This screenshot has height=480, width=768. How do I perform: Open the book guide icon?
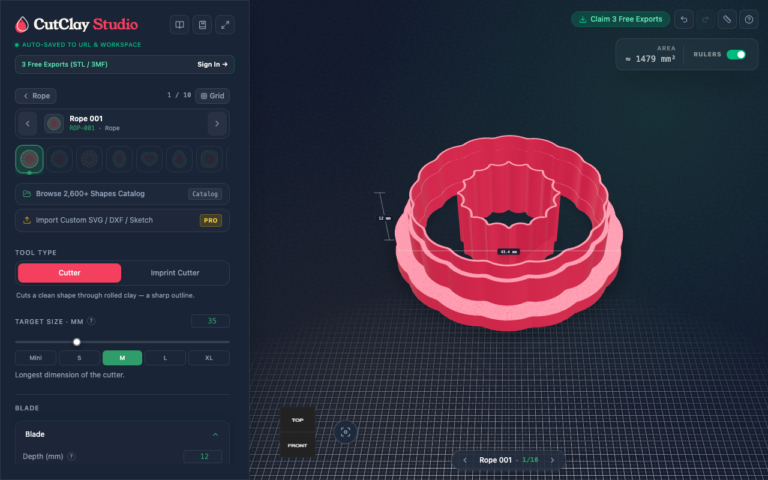click(180, 25)
